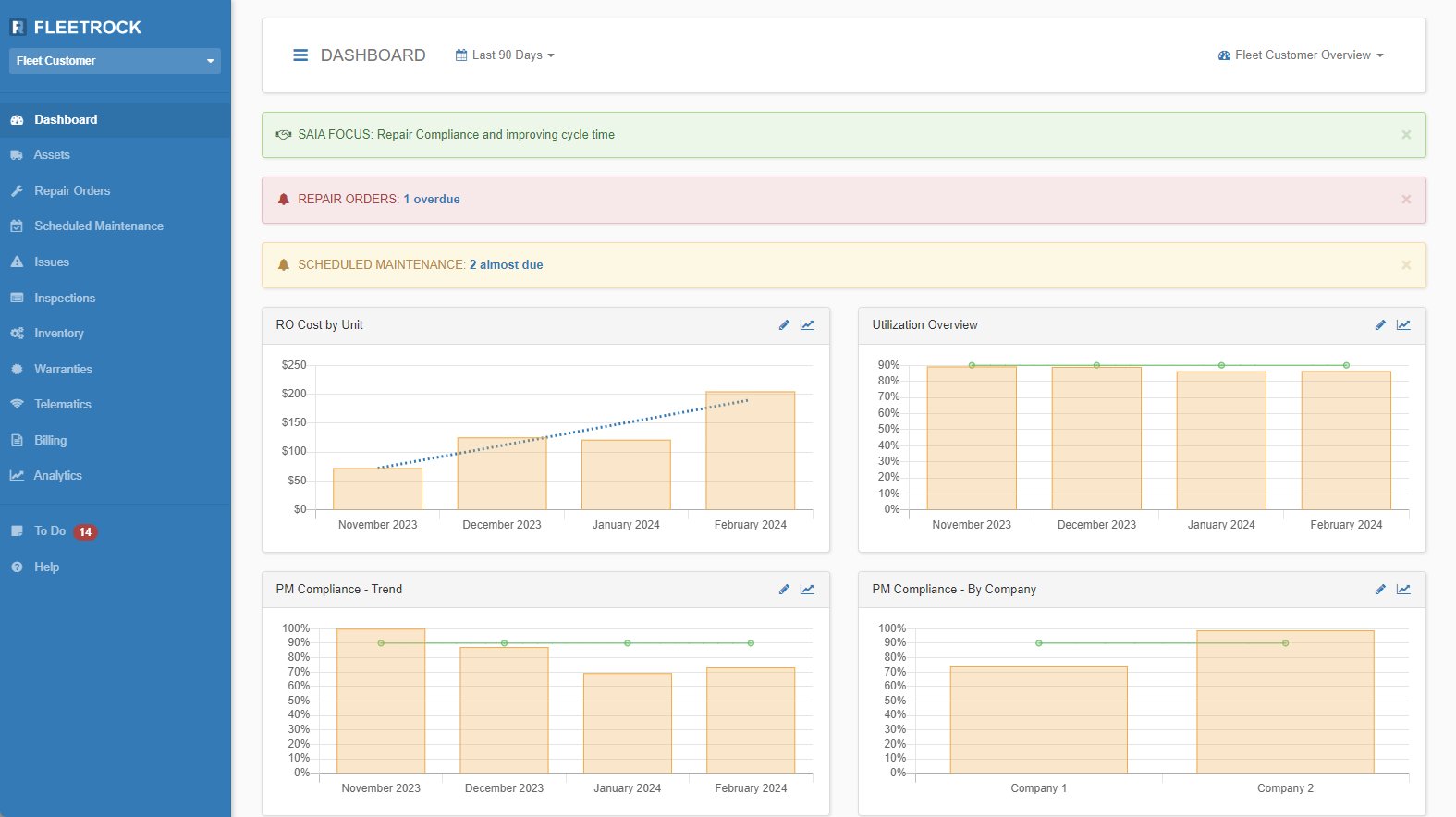The image size is (1456, 817).
Task: Click the bell icon in Repair Orders alert
Action: tap(284, 200)
